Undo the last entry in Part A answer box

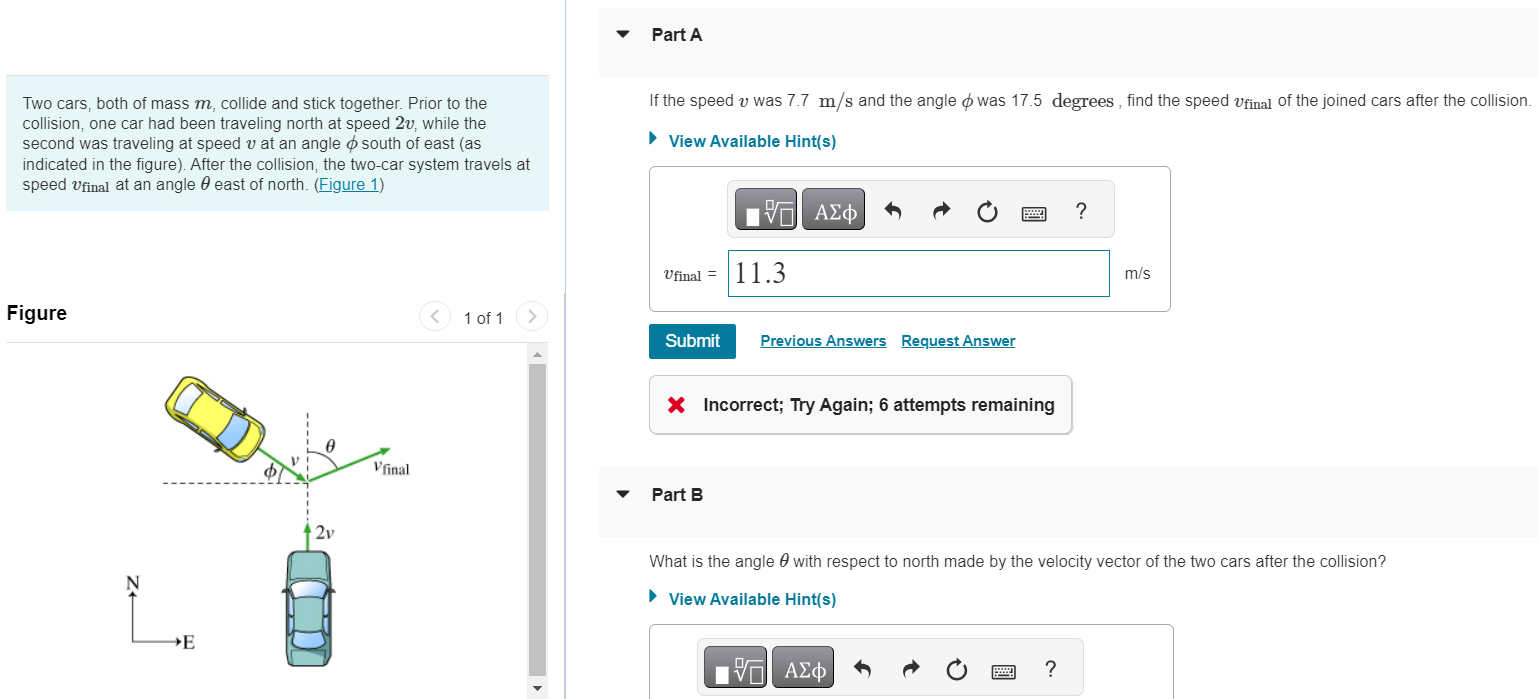tap(893, 209)
